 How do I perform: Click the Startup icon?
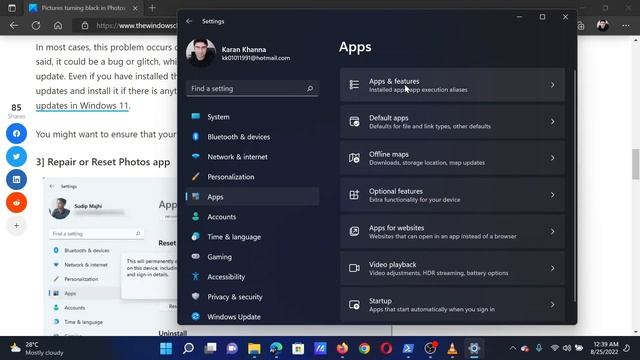[x=354, y=304]
